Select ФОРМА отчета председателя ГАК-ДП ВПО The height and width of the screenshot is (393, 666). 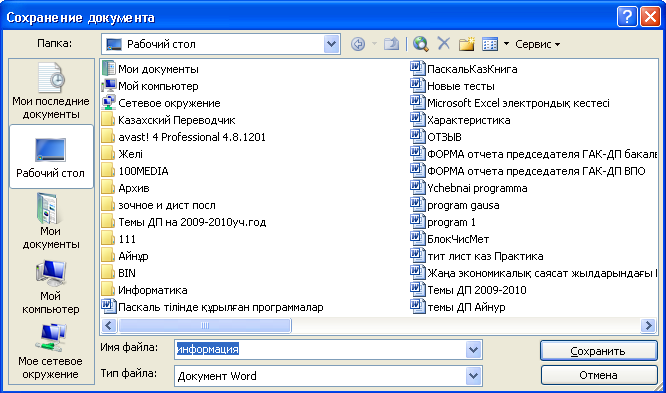pos(528,171)
